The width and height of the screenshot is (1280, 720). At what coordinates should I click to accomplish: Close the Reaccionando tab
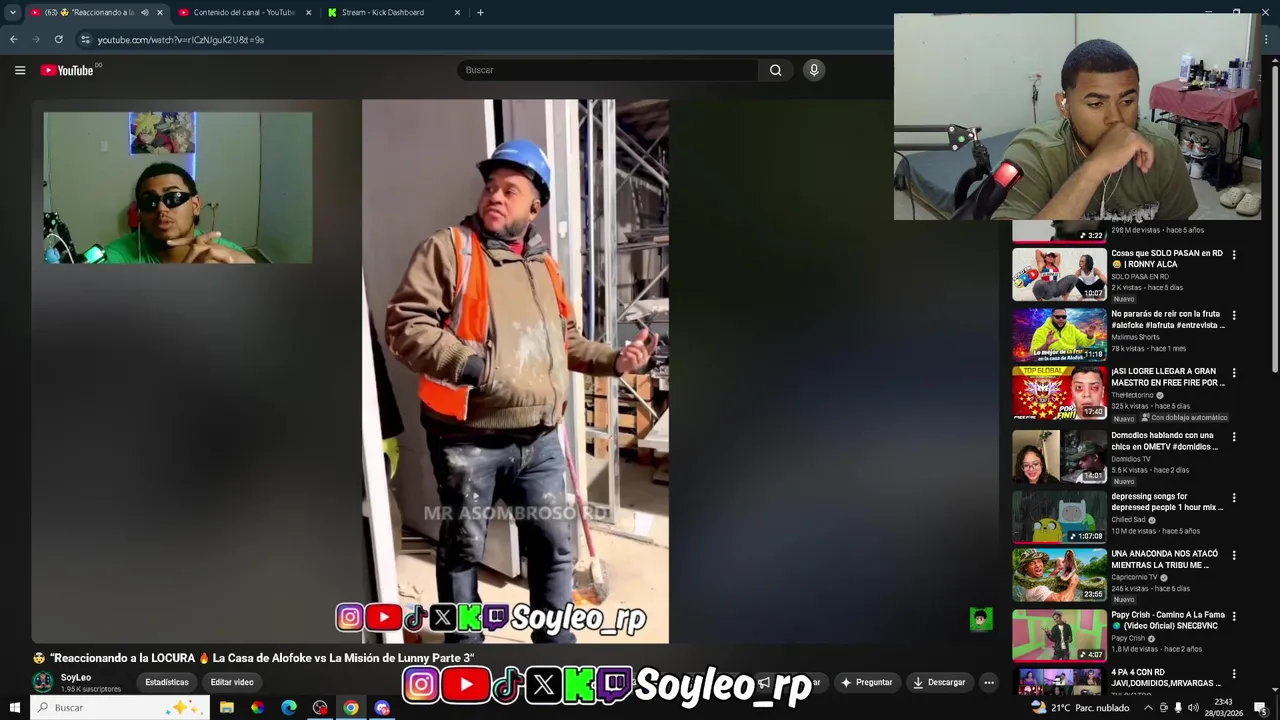[159, 12]
